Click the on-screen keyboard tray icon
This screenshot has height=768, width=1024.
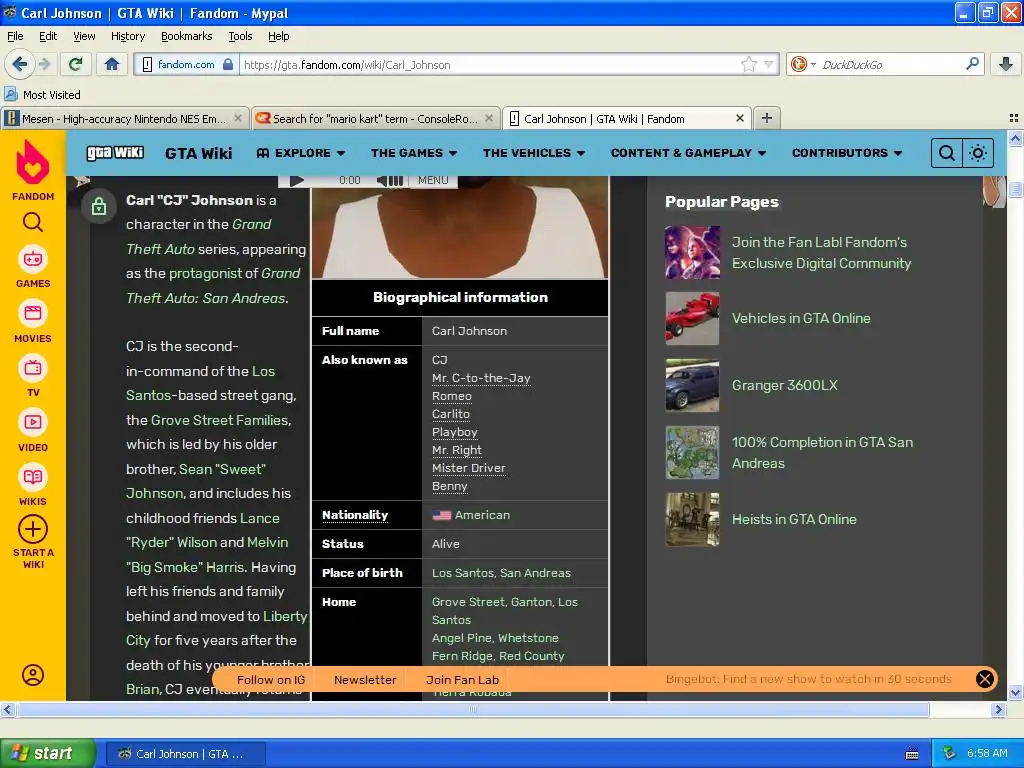[x=912, y=754]
